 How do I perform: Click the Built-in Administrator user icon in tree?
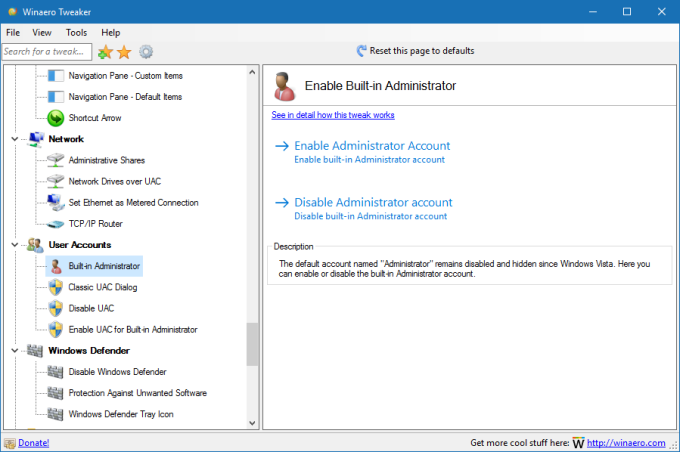coord(56,266)
